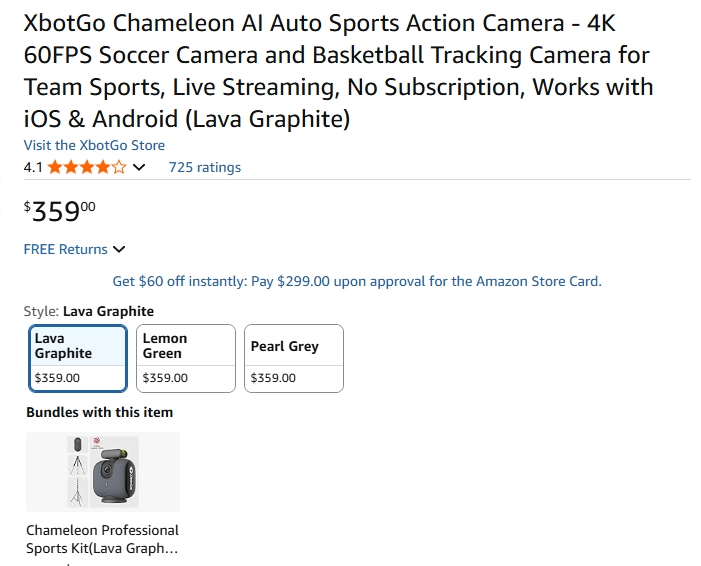Pick the Pearl Grey style option
This screenshot has width=701, height=566.
coord(293,358)
